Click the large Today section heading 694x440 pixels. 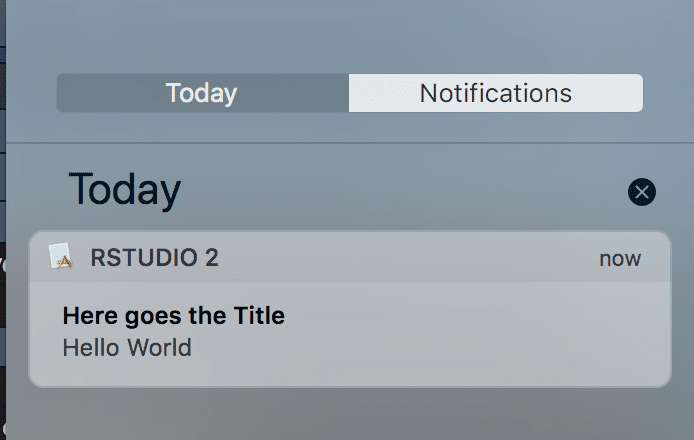(125, 190)
